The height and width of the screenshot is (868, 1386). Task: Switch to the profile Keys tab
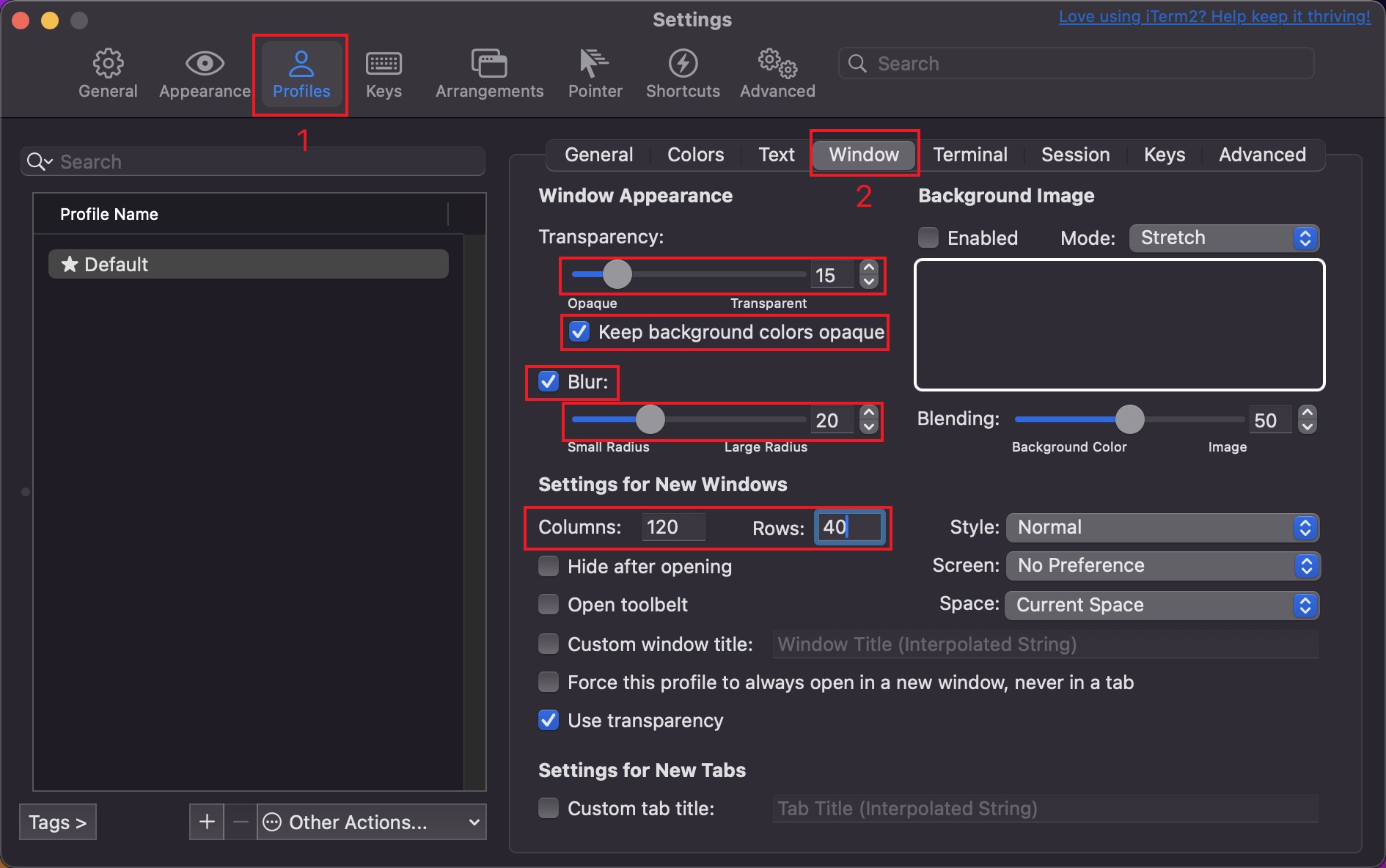(1165, 155)
